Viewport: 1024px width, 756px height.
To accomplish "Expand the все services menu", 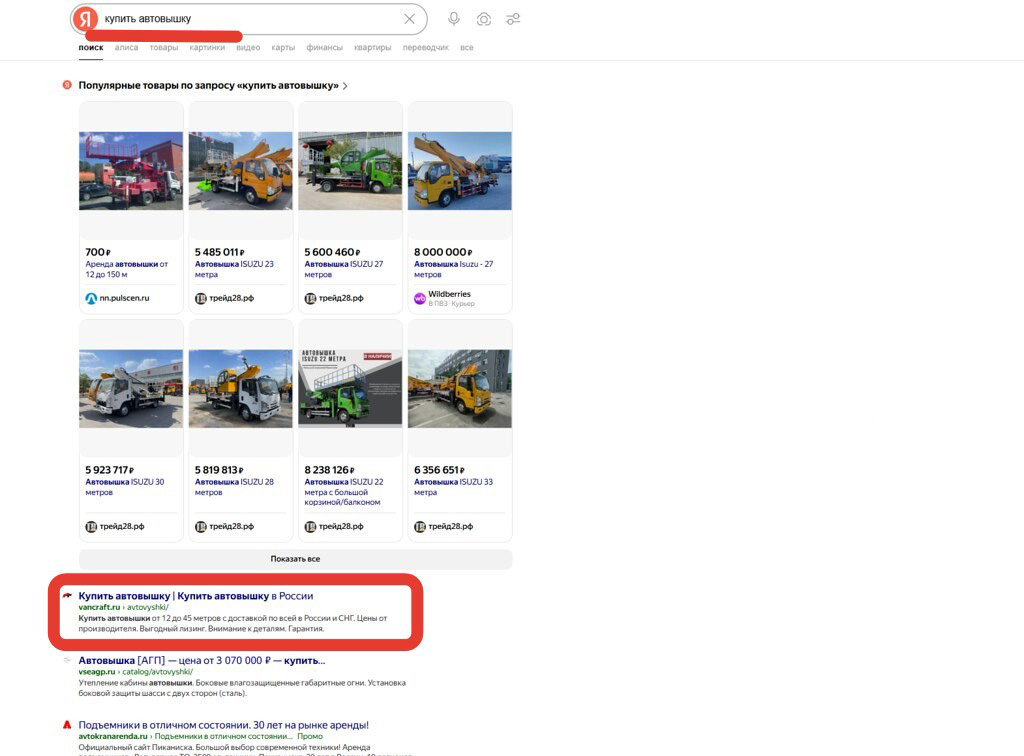I will tap(466, 48).
